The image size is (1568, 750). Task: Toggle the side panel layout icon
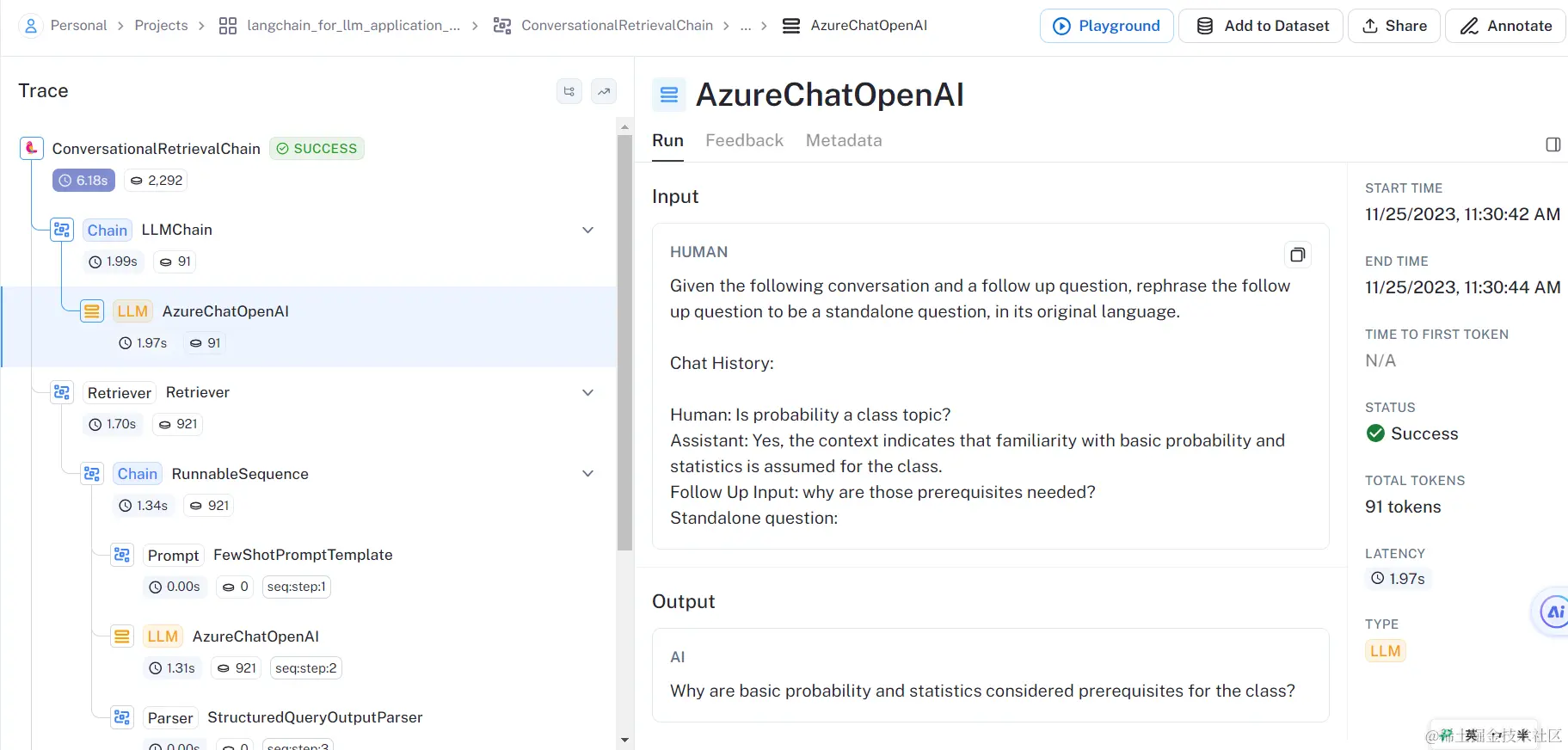(x=1553, y=144)
